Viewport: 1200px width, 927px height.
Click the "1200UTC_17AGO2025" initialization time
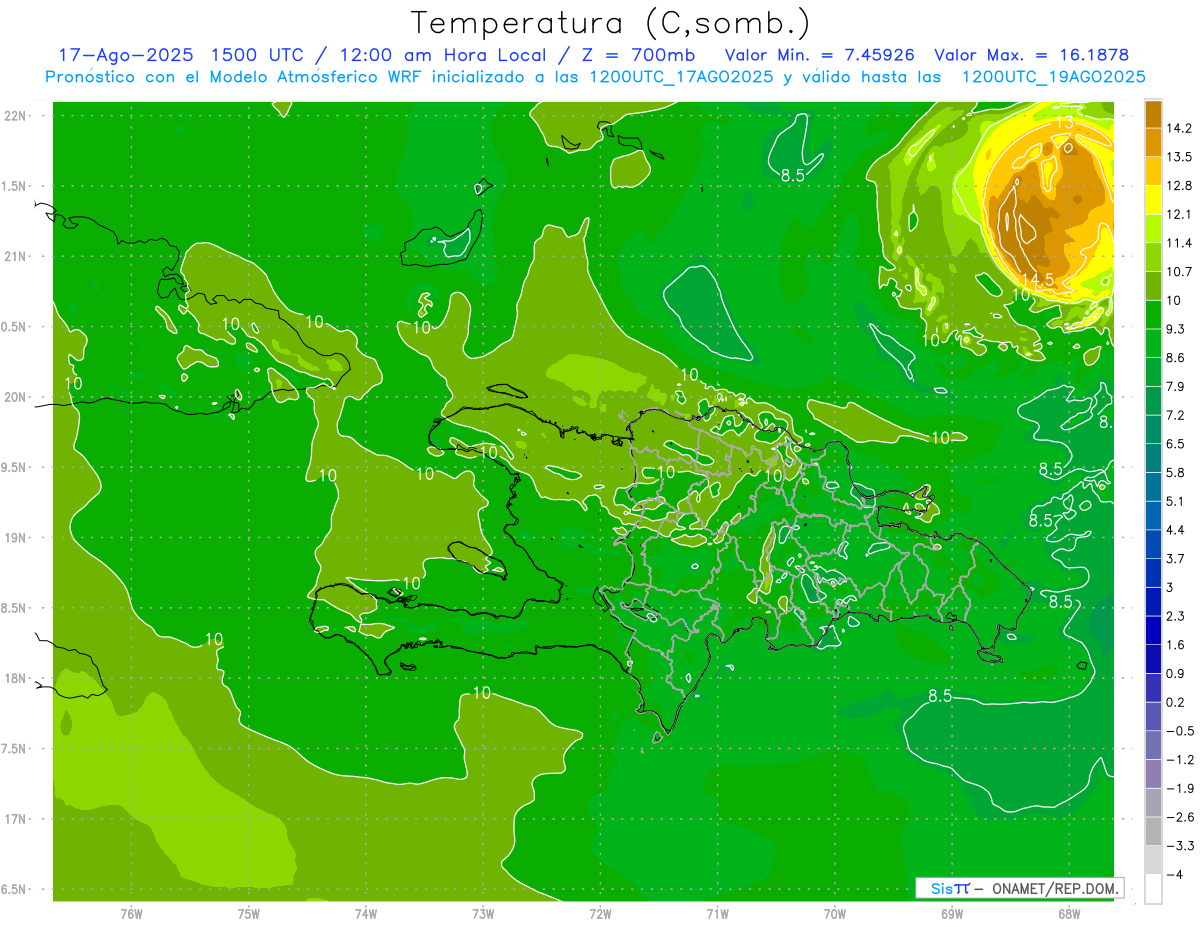tap(677, 77)
